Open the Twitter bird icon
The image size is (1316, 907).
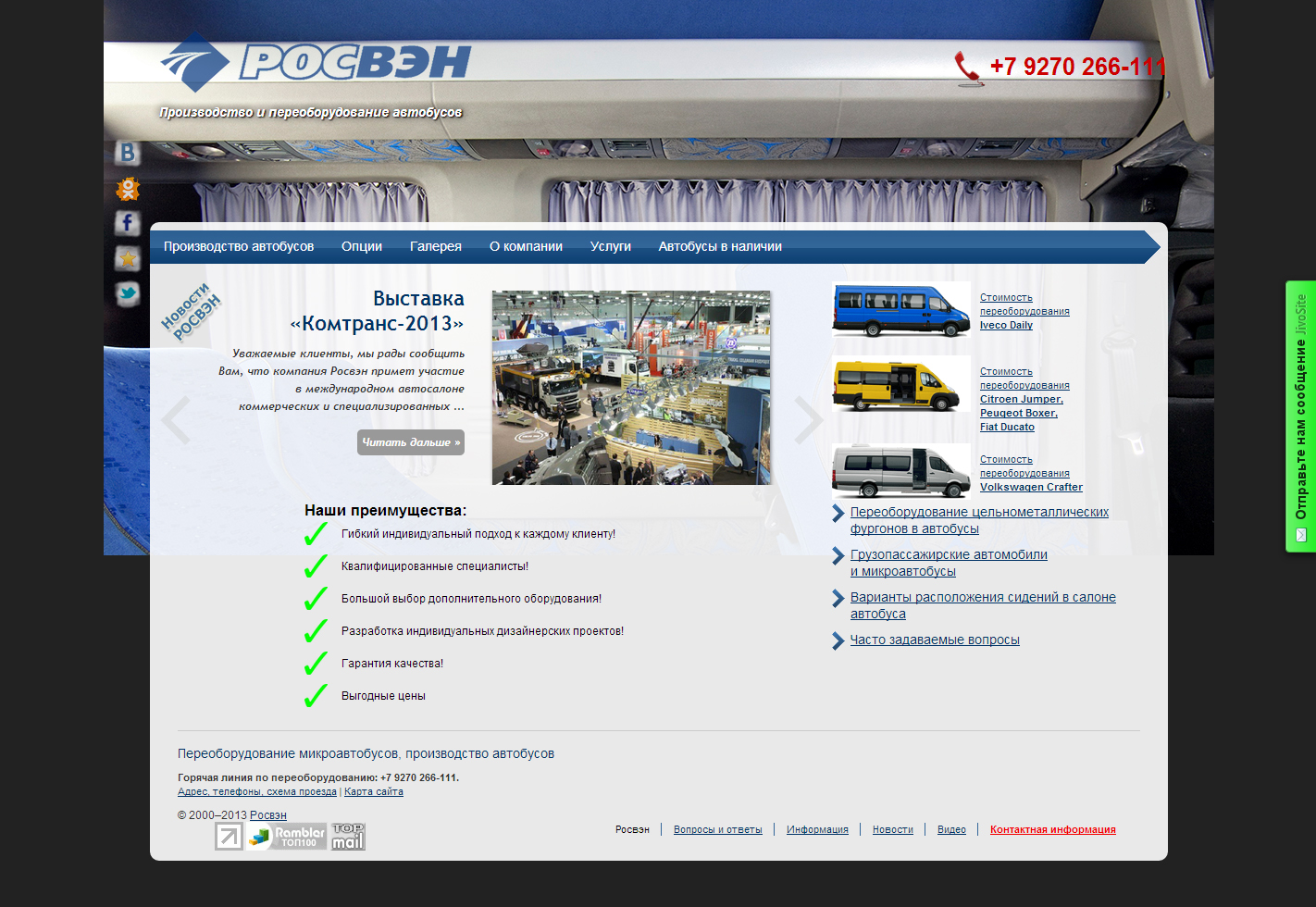tap(128, 294)
